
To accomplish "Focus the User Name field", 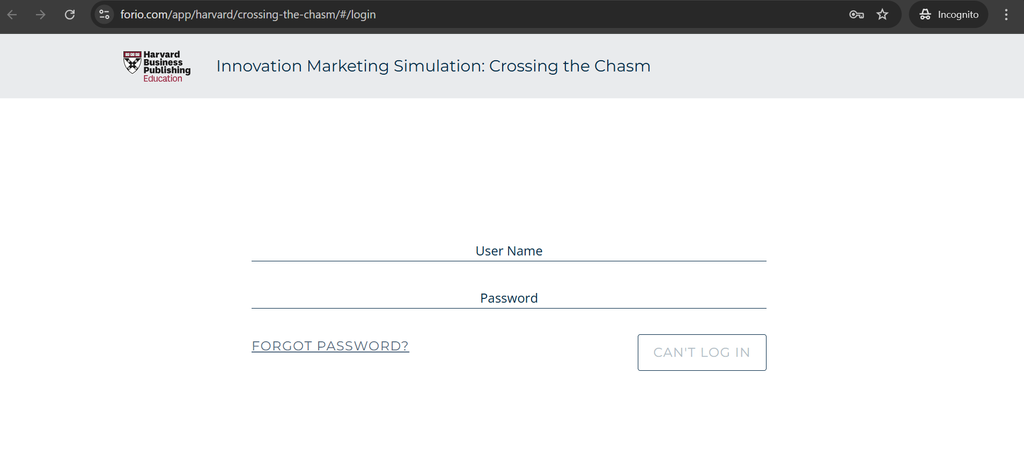I will point(508,250).
